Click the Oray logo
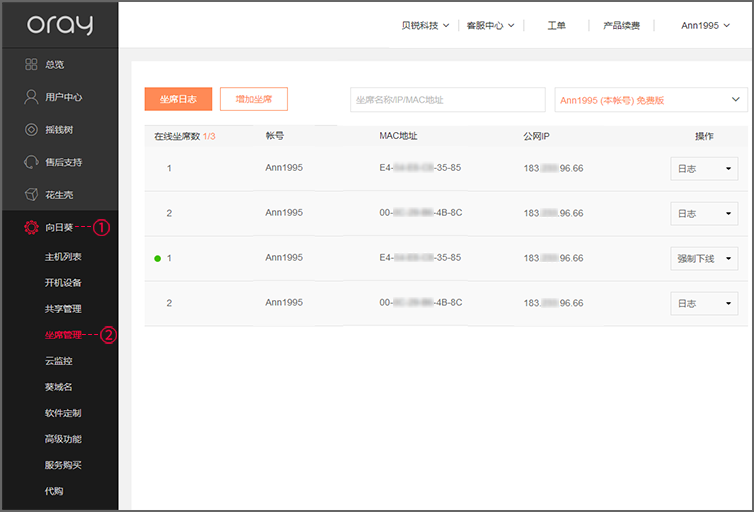754x512 pixels. pos(59,26)
